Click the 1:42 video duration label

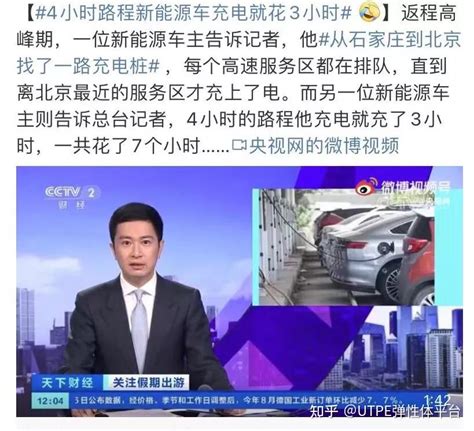pos(437,399)
